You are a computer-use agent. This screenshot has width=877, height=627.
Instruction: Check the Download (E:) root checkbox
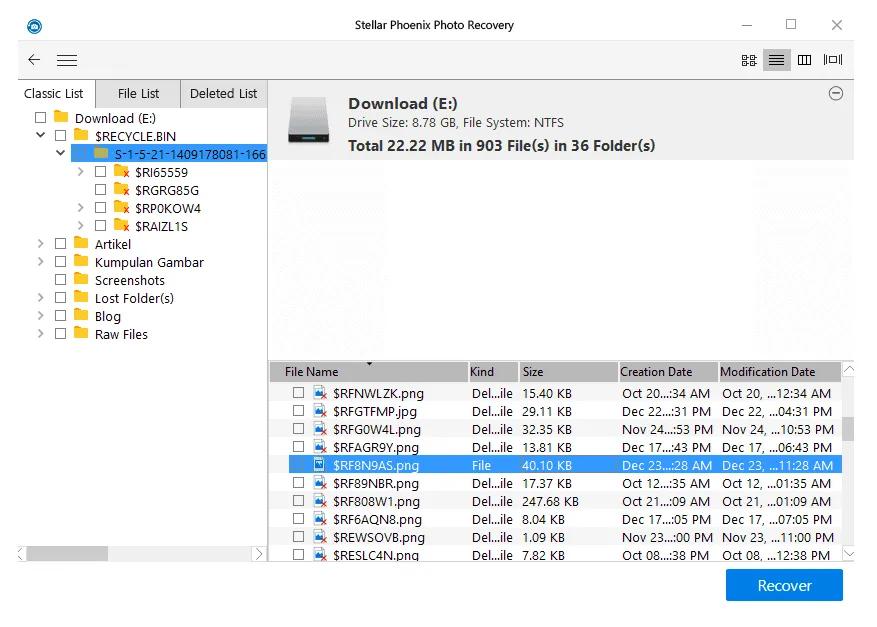click(40, 117)
